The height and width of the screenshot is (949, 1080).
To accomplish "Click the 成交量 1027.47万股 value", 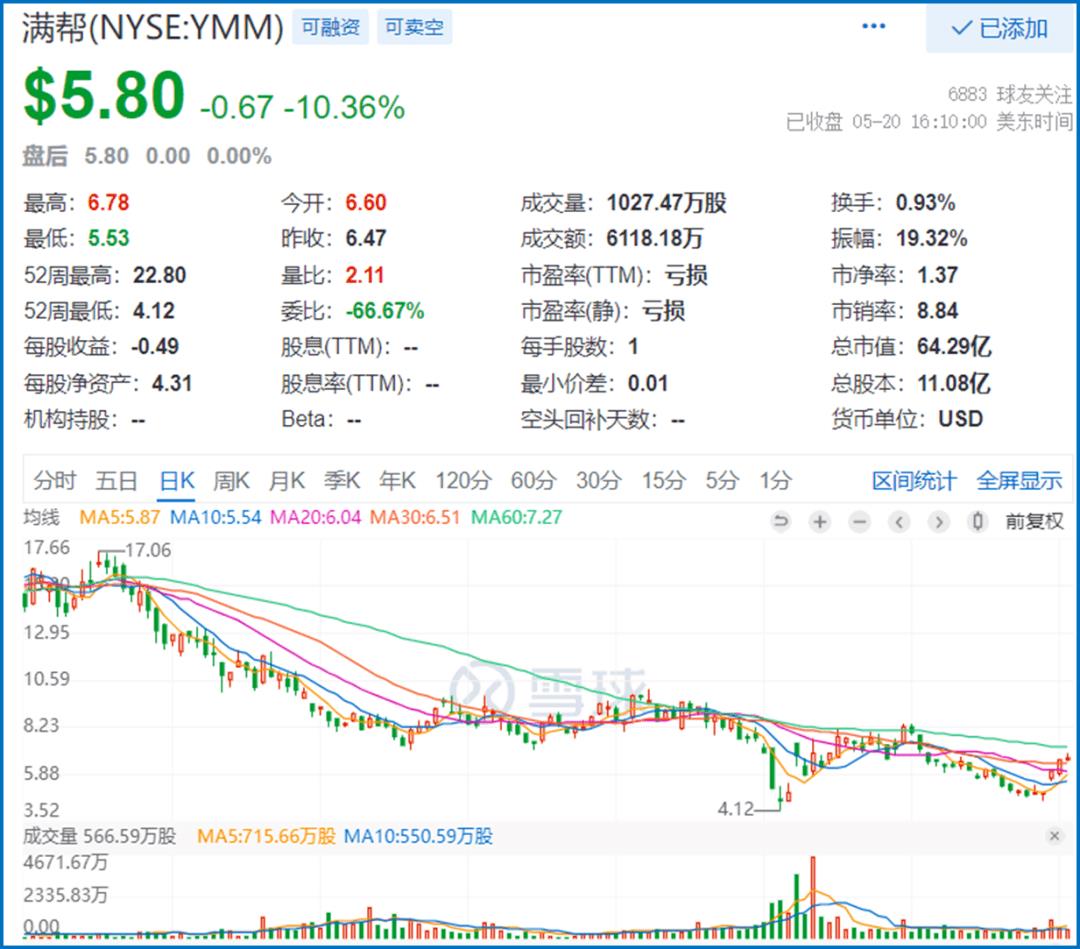I will (x=666, y=203).
